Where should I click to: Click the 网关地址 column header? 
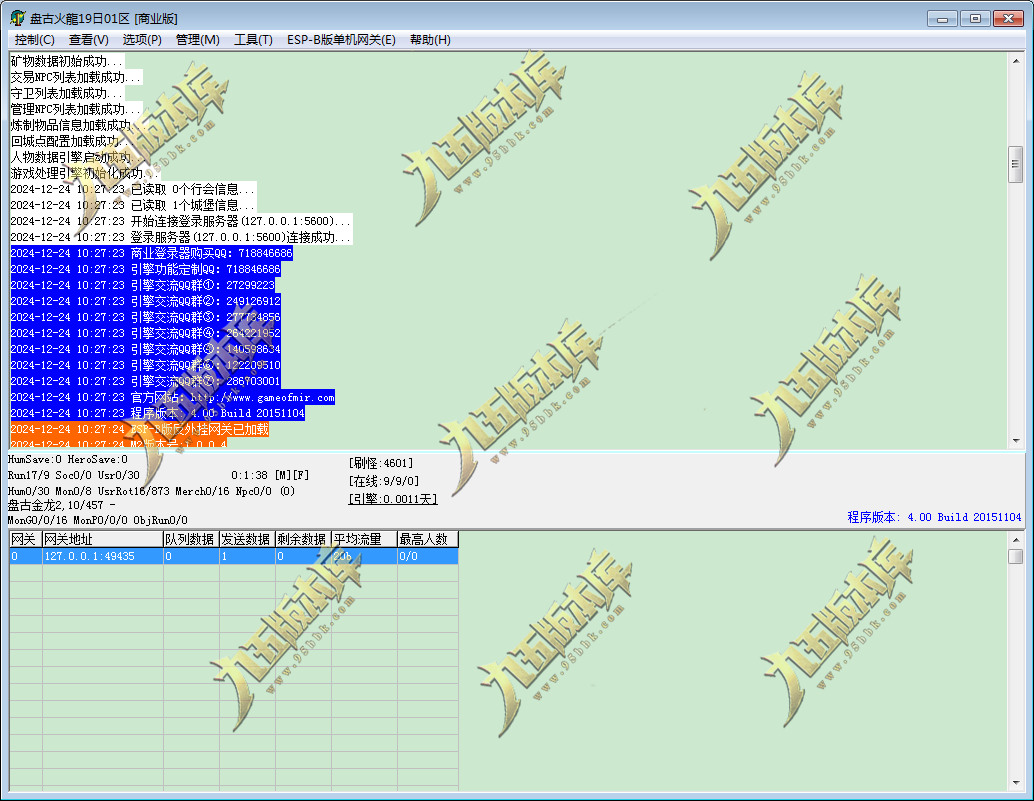[103, 539]
